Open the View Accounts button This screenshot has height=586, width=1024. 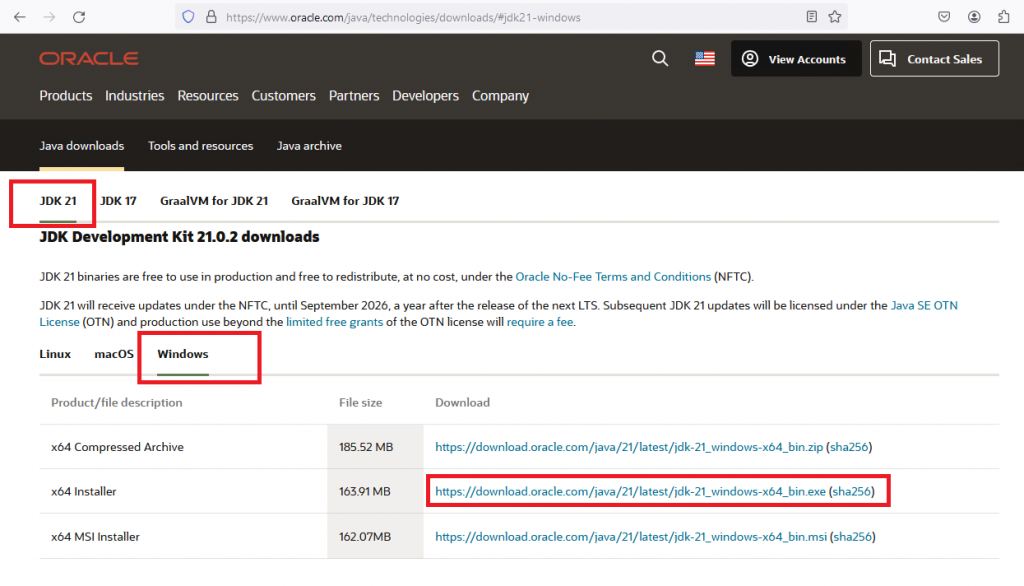tap(796, 59)
